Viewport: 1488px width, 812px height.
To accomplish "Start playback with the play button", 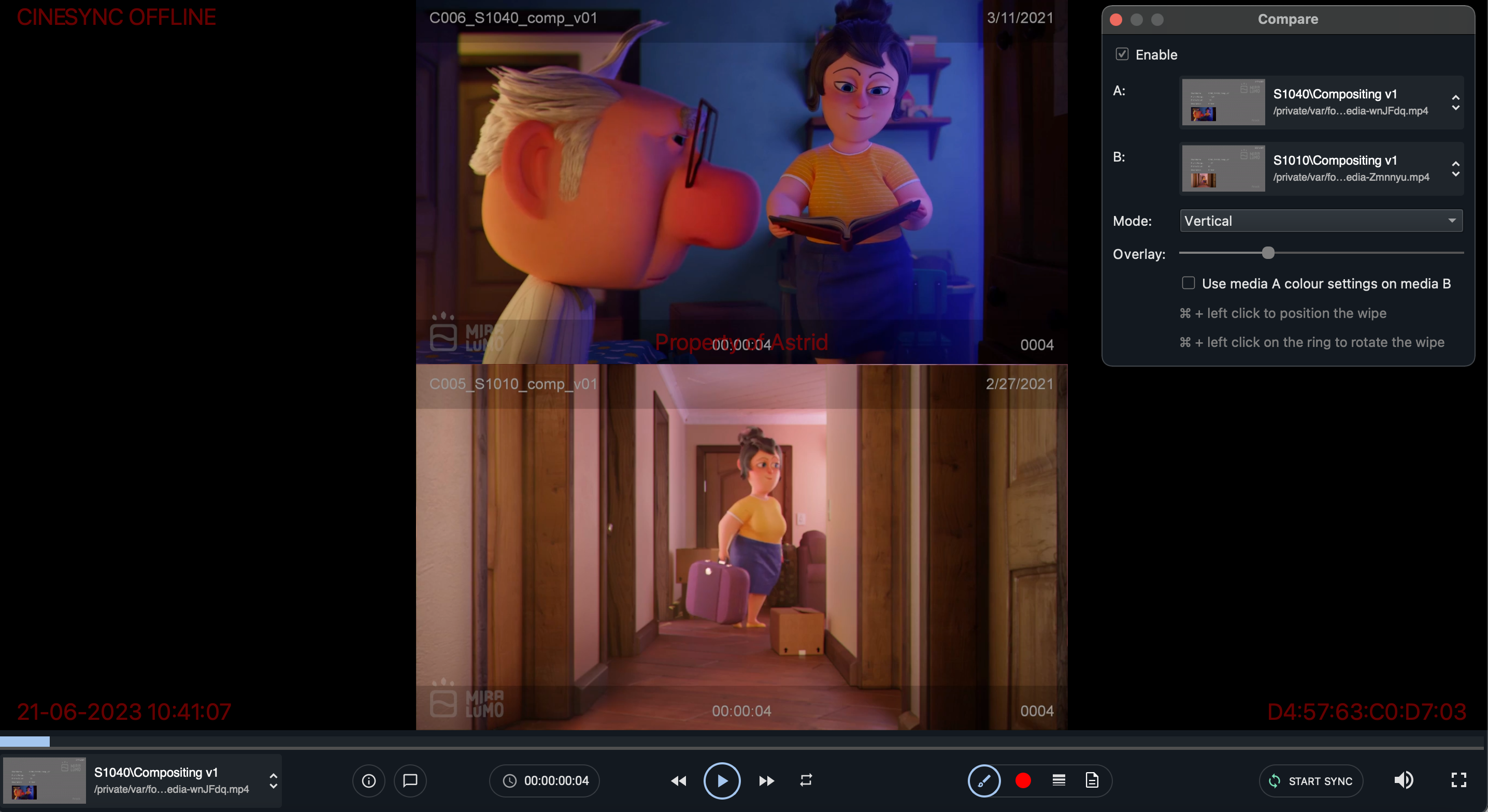I will click(x=722, y=781).
